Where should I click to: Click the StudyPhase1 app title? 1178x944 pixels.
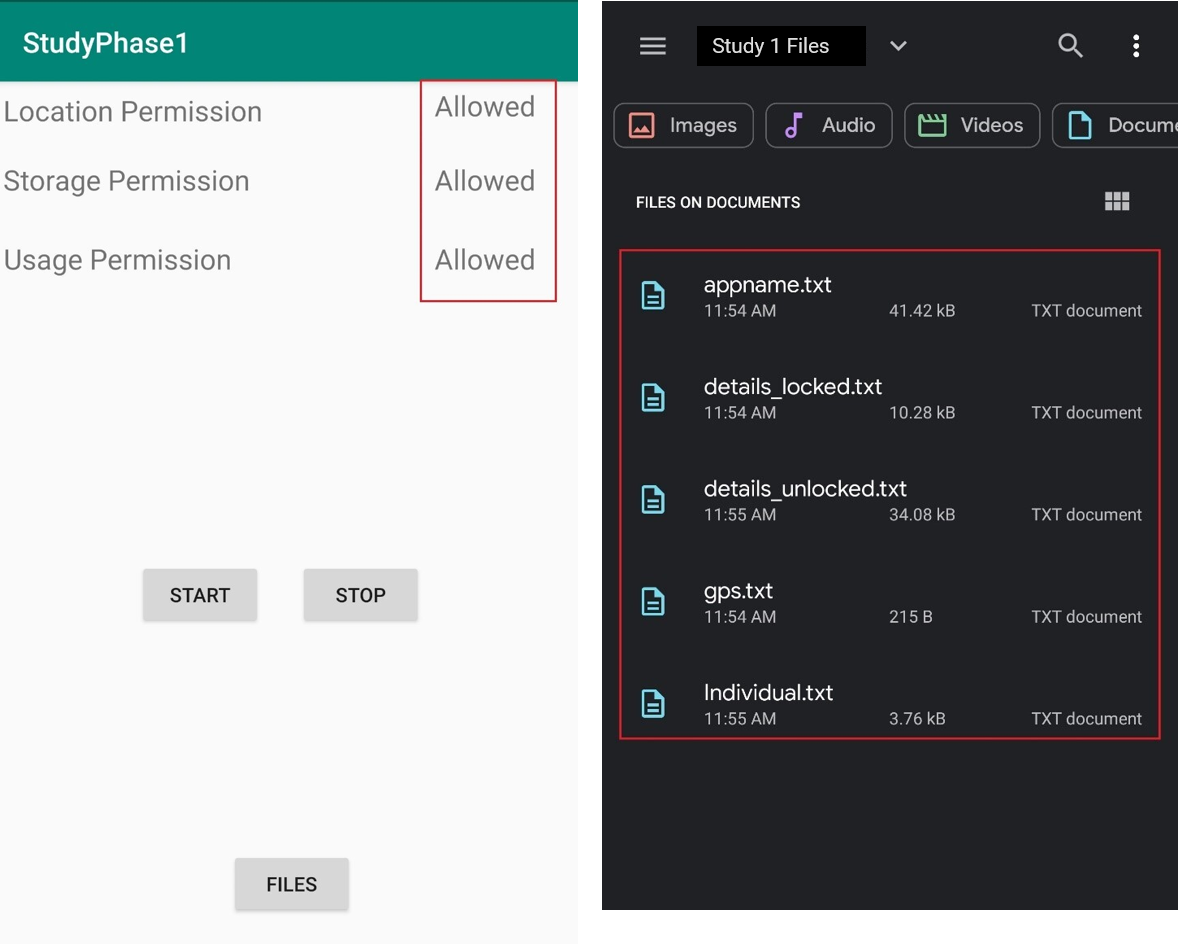(105, 43)
